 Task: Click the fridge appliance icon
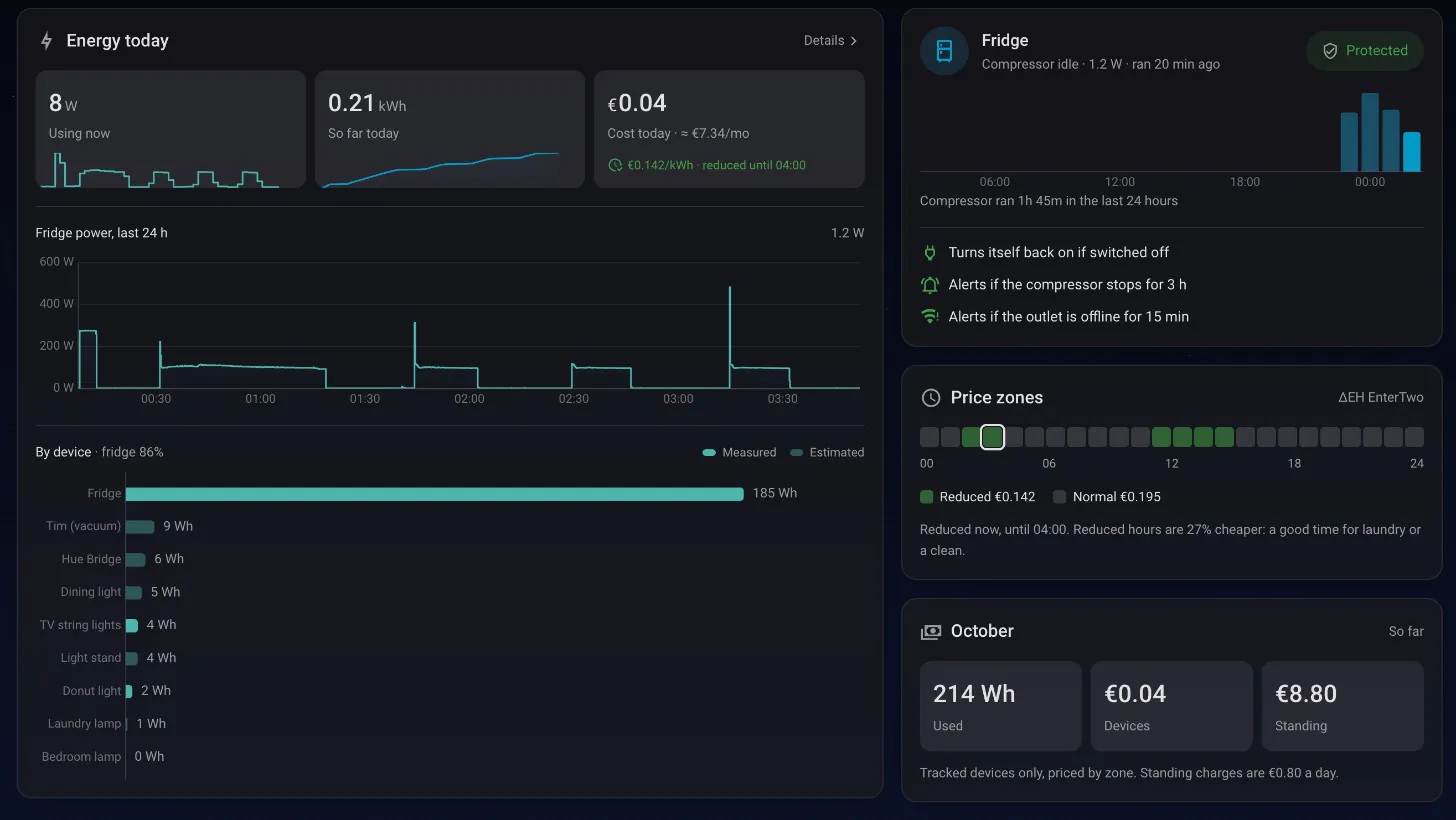point(944,51)
